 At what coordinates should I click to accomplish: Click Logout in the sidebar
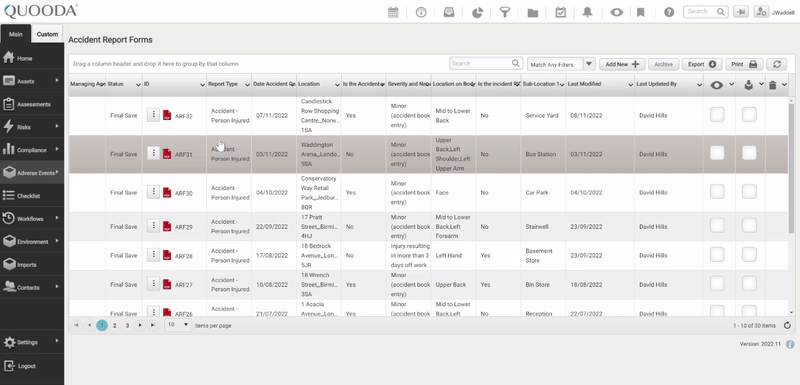tap(32, 366)
